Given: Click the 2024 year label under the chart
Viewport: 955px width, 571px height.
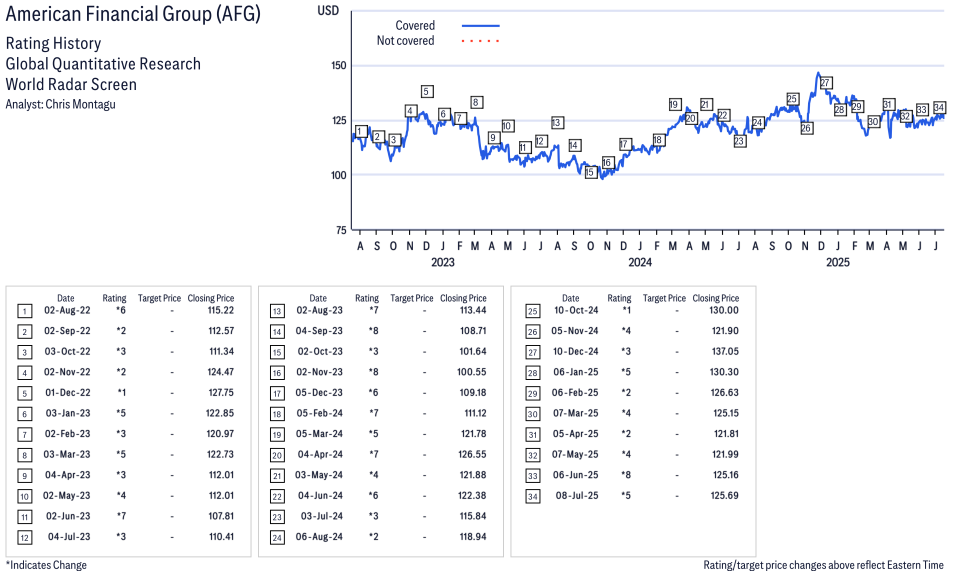Looking at the screenshot, I should 640,262.
